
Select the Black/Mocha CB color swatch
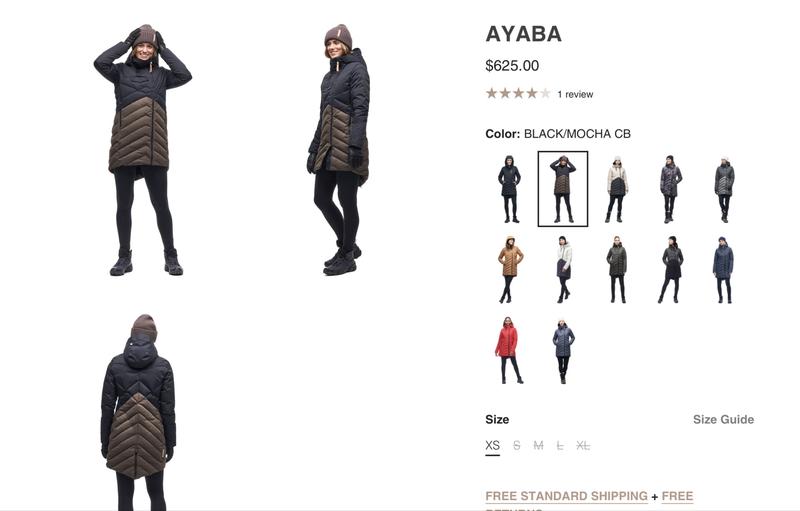(563, 189)
